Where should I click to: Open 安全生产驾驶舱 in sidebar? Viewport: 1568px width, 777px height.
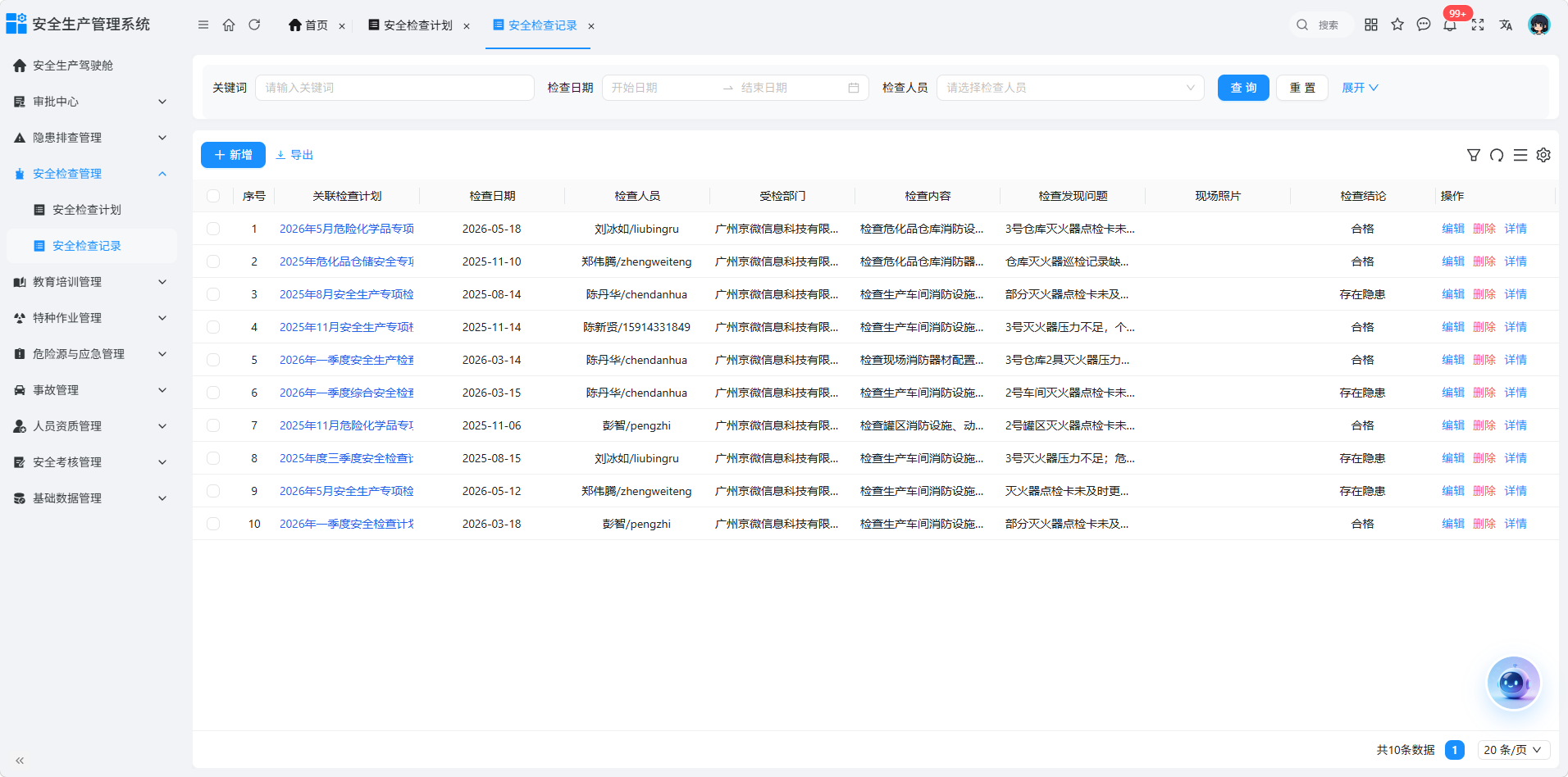(90, 66)
